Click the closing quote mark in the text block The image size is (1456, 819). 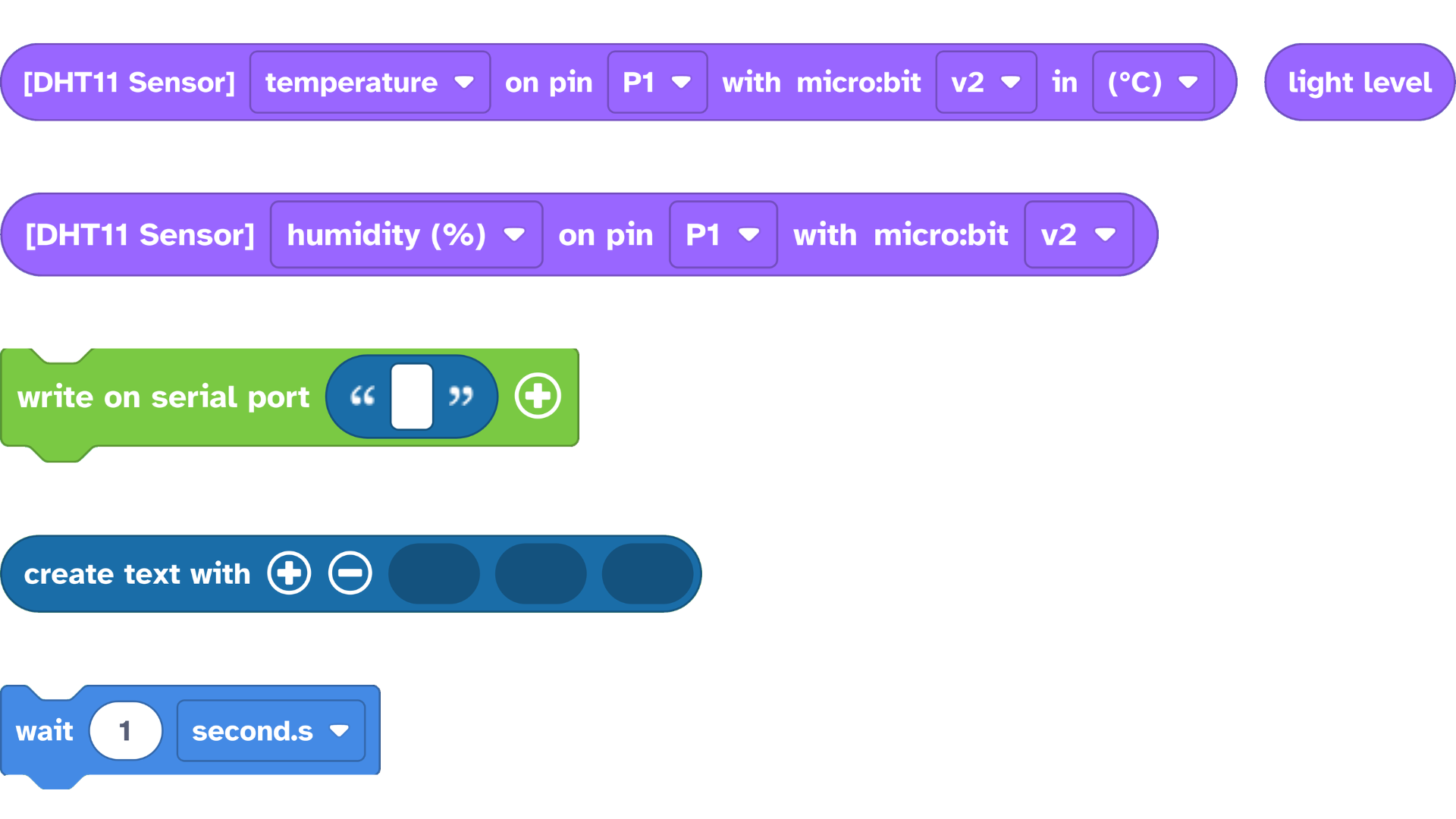(x=460, y=396)
